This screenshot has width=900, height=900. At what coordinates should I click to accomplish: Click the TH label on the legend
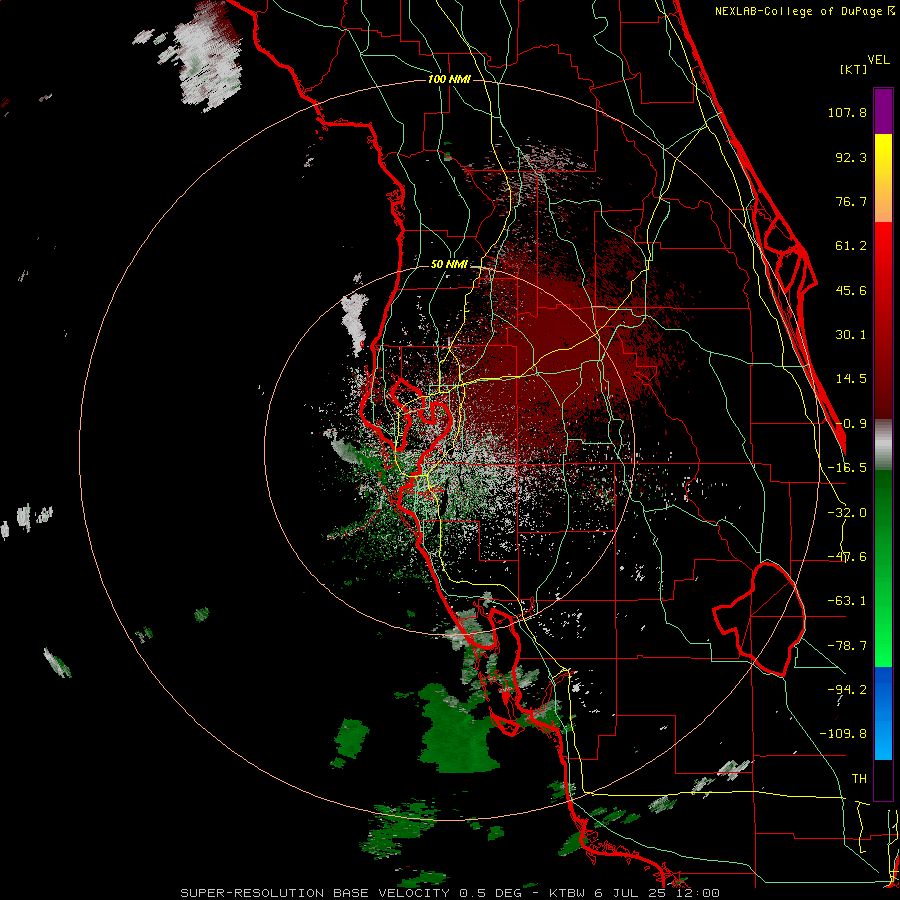(859, 779)
